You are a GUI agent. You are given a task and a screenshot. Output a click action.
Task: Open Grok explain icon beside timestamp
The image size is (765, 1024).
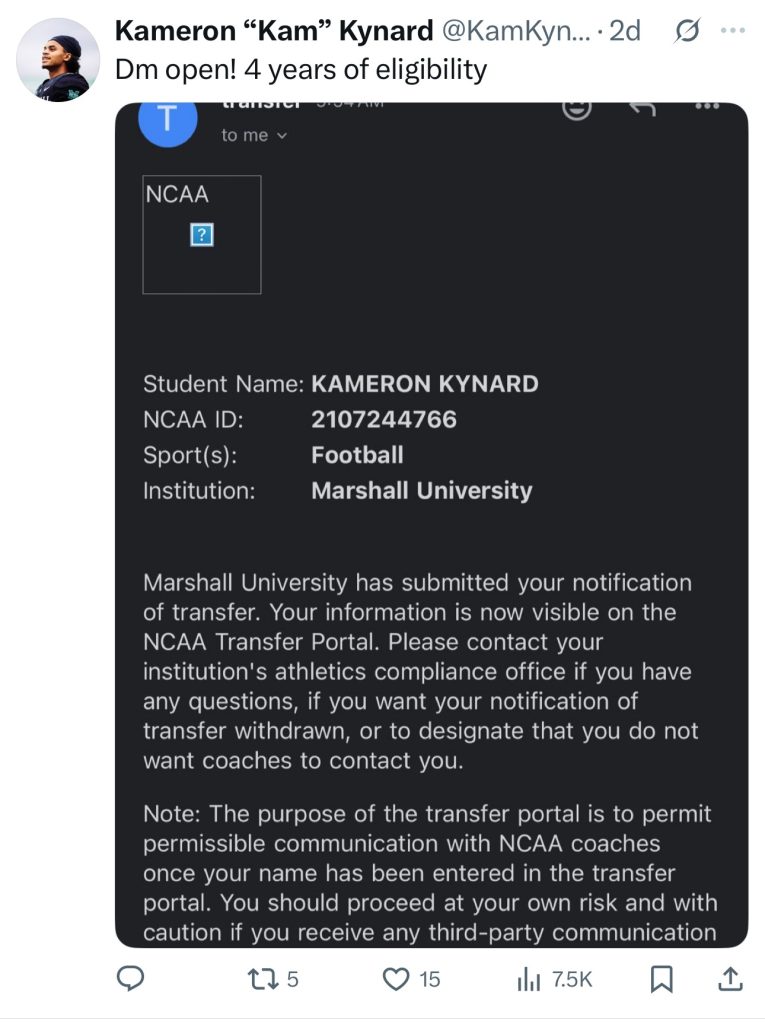pos(686,31)
